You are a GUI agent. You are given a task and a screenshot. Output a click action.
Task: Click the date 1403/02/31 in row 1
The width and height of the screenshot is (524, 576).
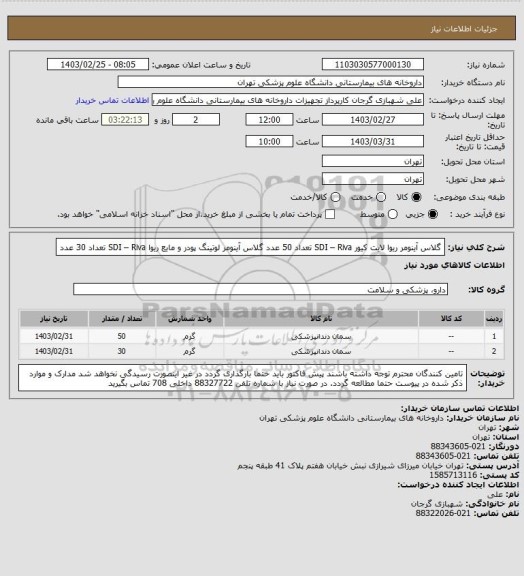[x=54, y=336]
